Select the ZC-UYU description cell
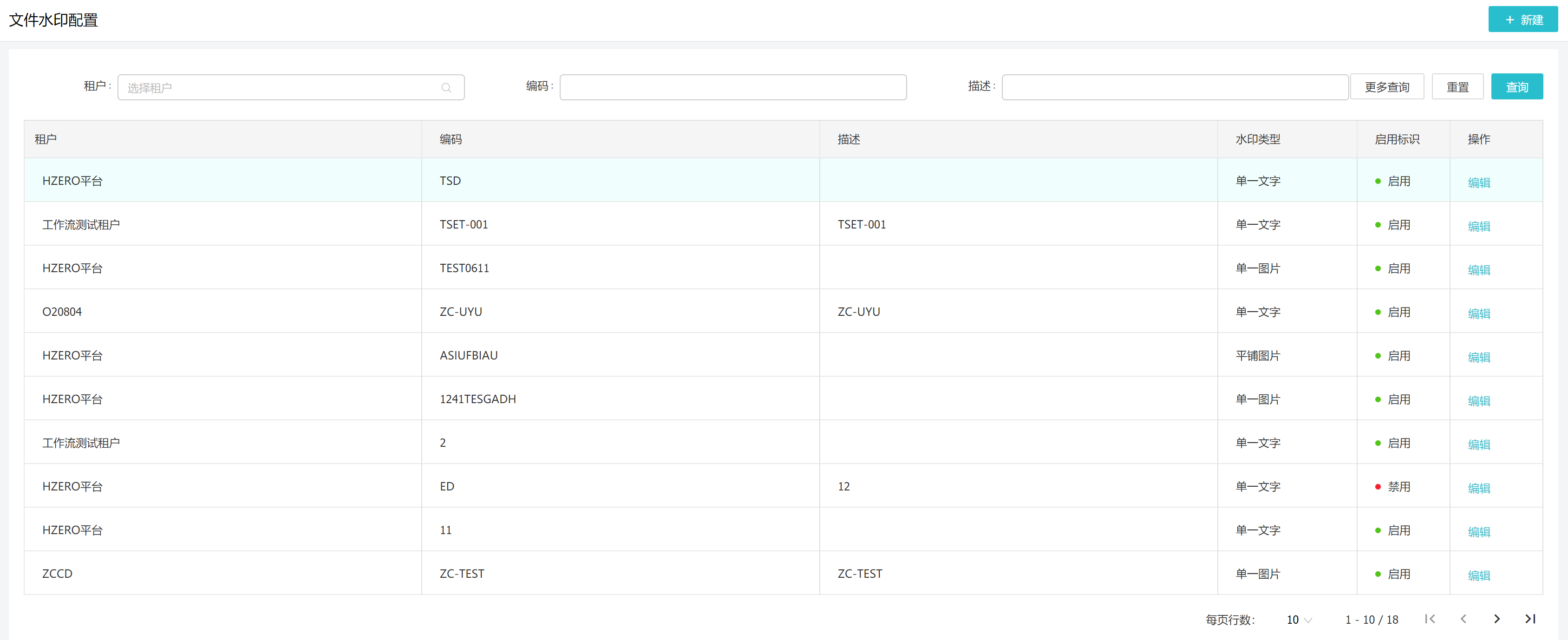Viewport: 1568px width, 640px height. click(1019, 311)
